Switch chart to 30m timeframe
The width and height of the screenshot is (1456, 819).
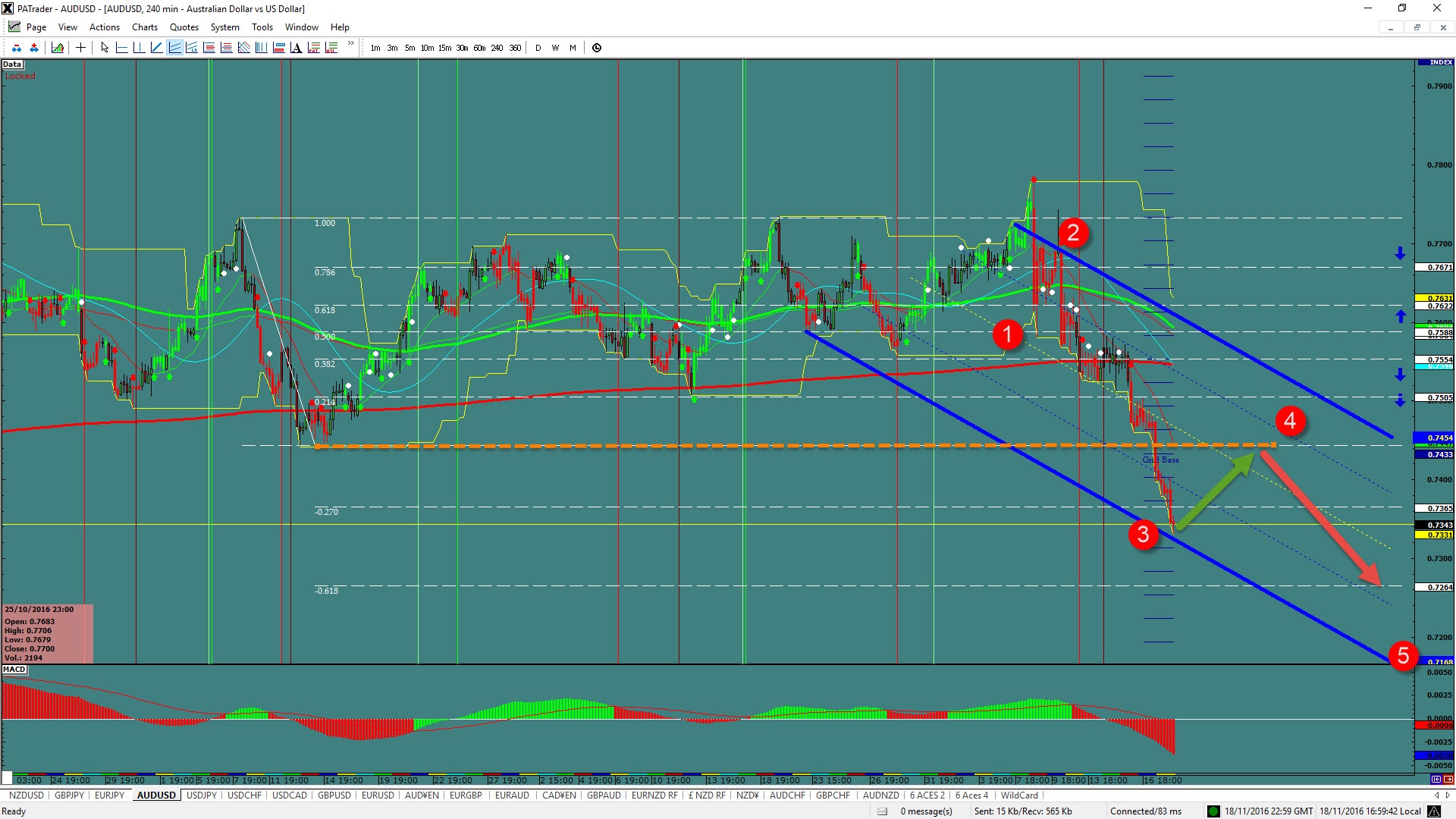[462, 48]
